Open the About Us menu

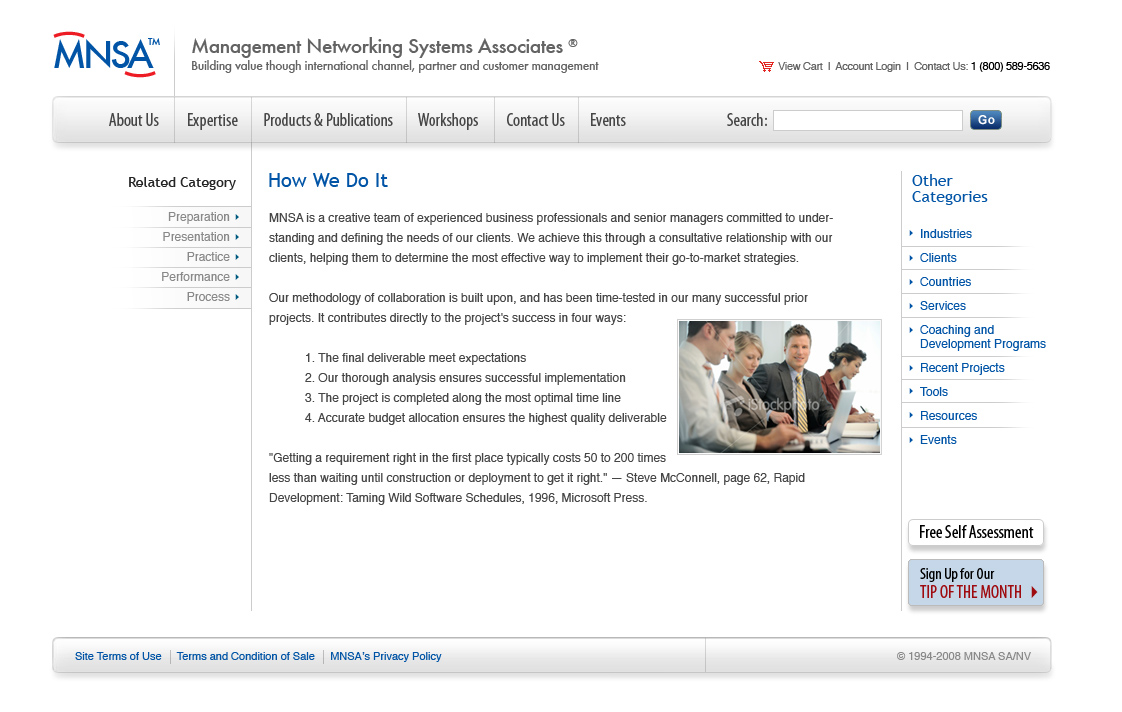pos(134,120)
